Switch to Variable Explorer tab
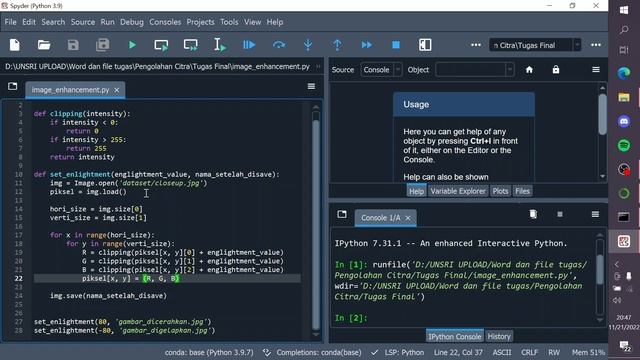 tap(458, 191)
